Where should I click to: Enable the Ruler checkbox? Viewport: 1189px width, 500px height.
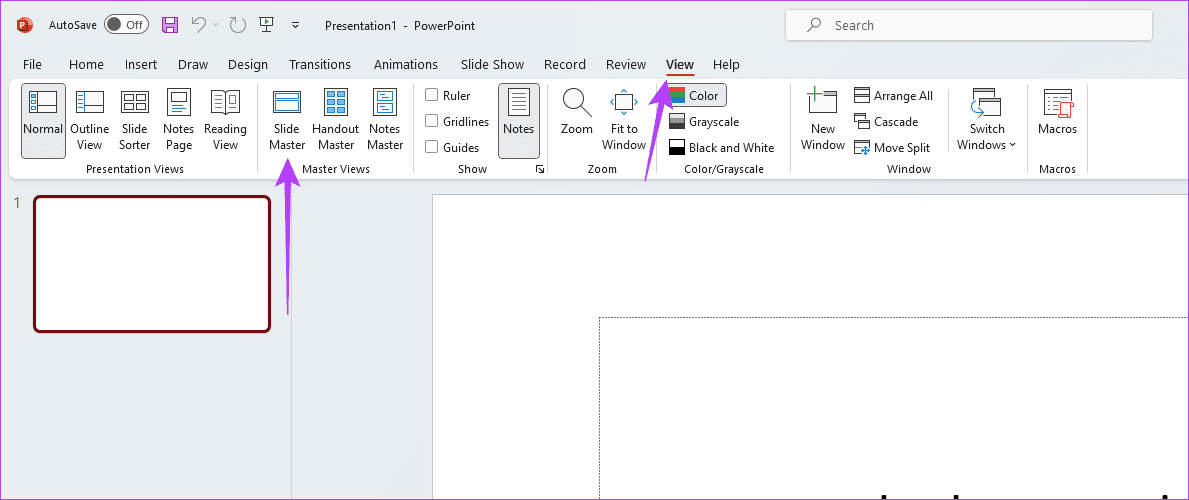pyautogui.click(x=432, y=95)
